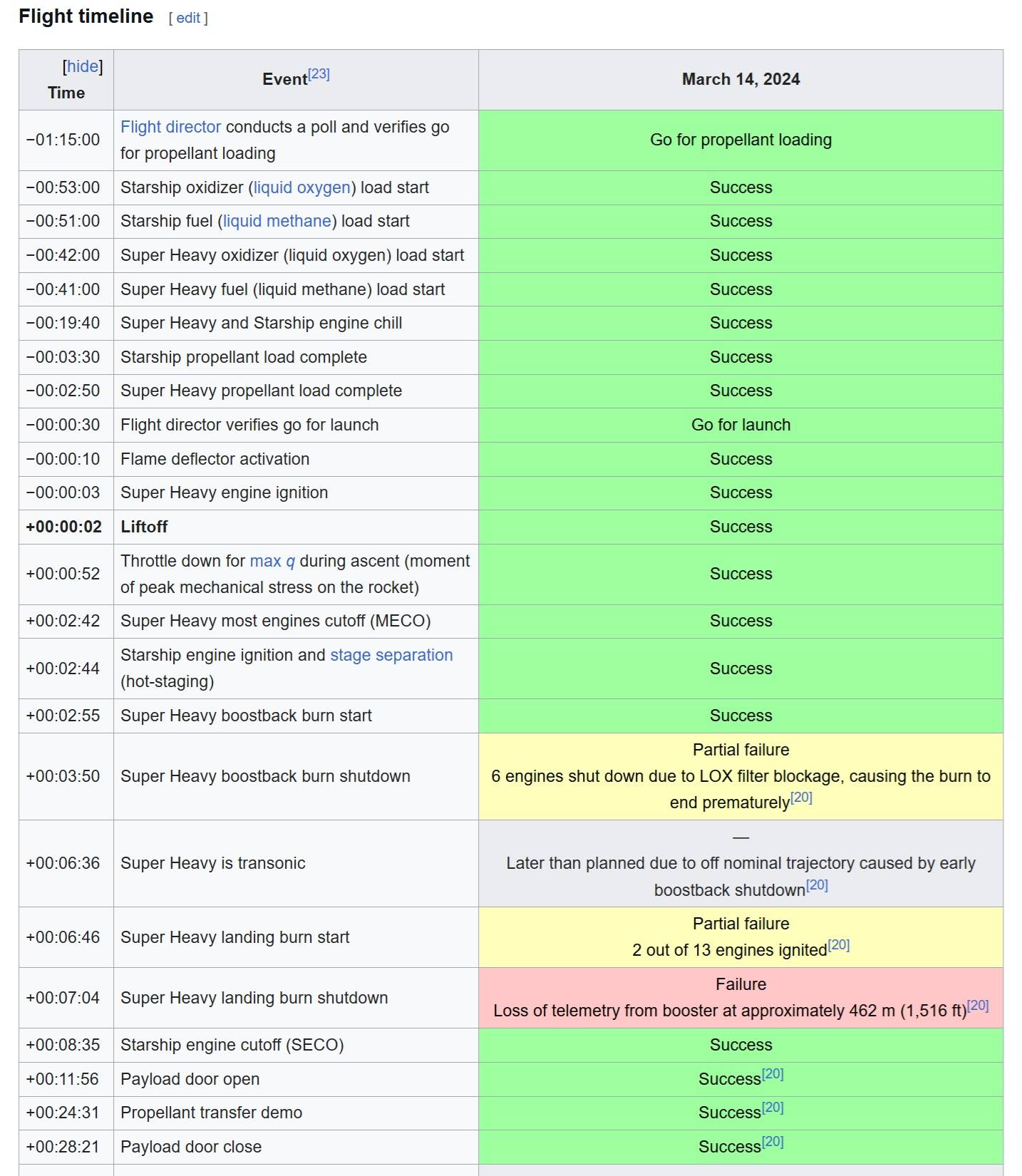1022x1176 pixels.
Task: Click 'Super Heavy boostback burn start' cell
Action: pyautogui.click(x=296, y=716)
